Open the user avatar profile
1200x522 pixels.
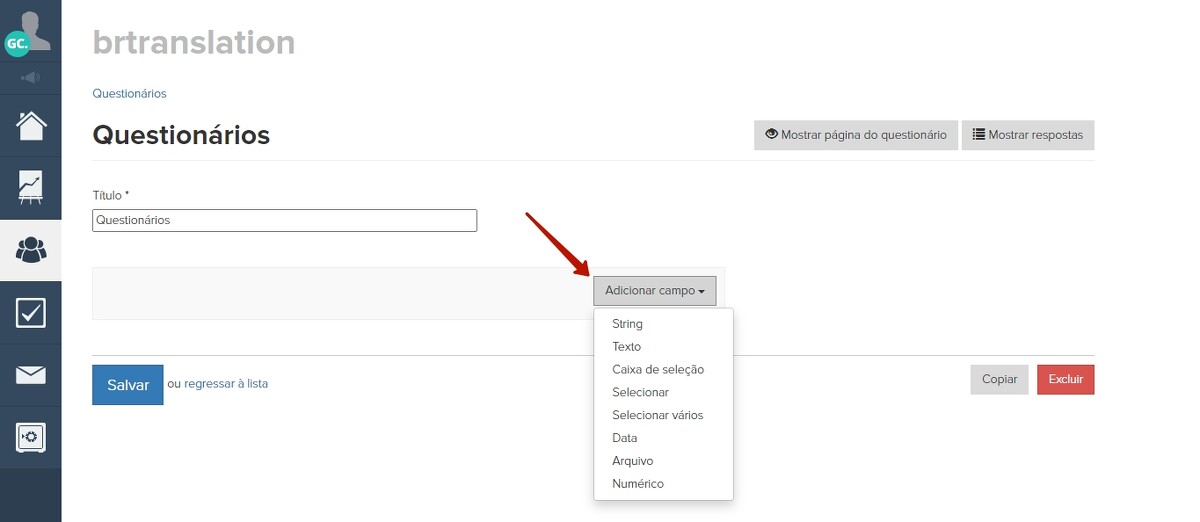point(30,31)
